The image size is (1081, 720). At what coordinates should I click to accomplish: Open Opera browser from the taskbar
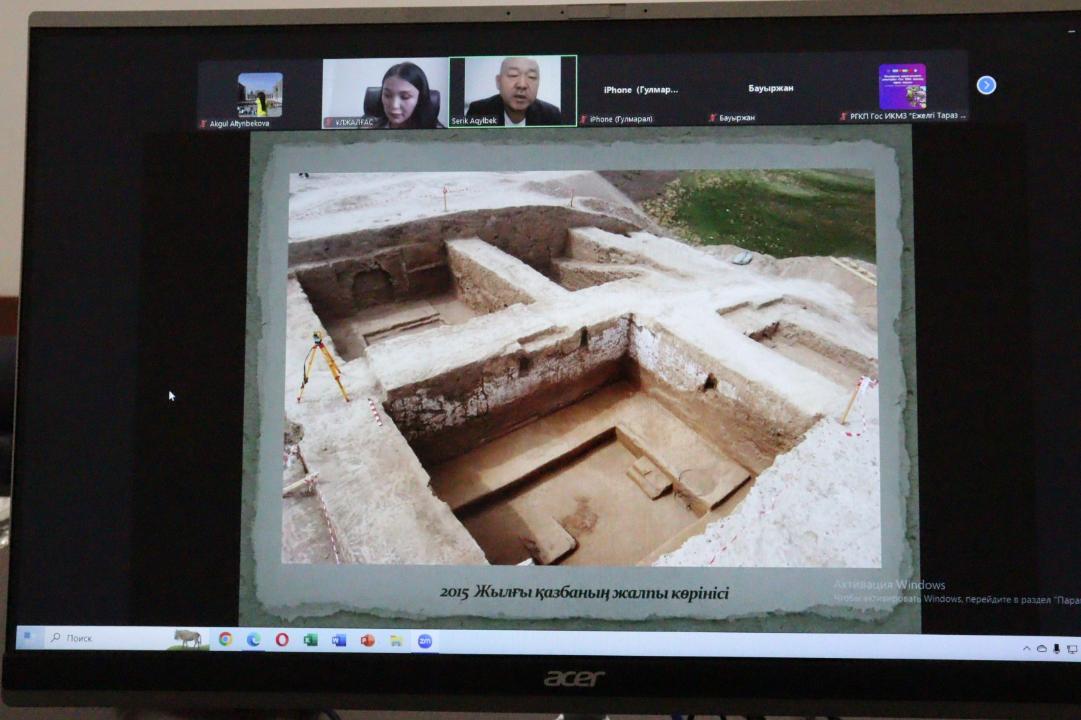coord(282,640)
